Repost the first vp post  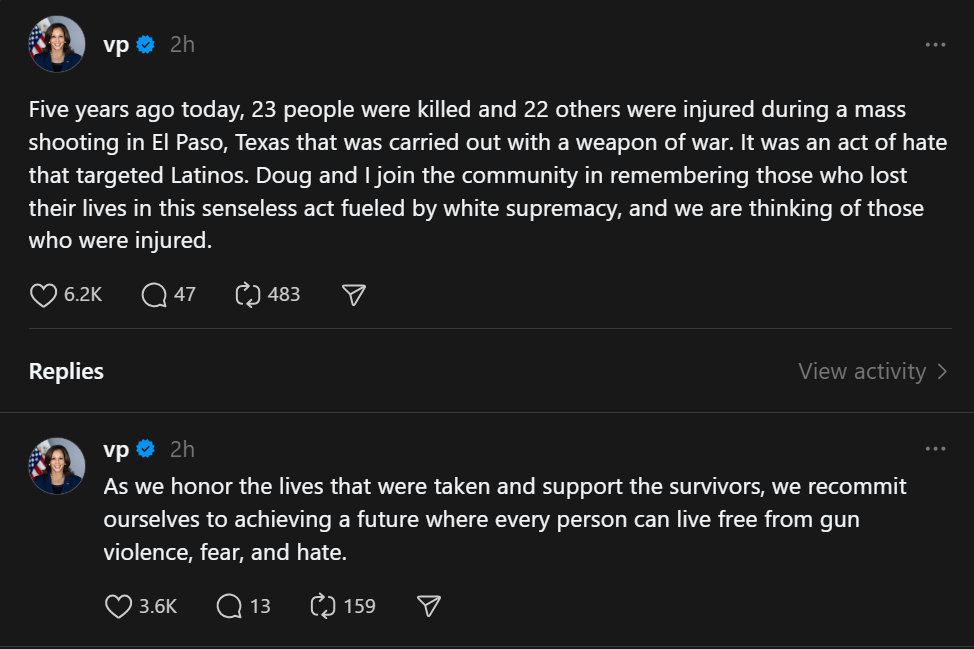247,294
